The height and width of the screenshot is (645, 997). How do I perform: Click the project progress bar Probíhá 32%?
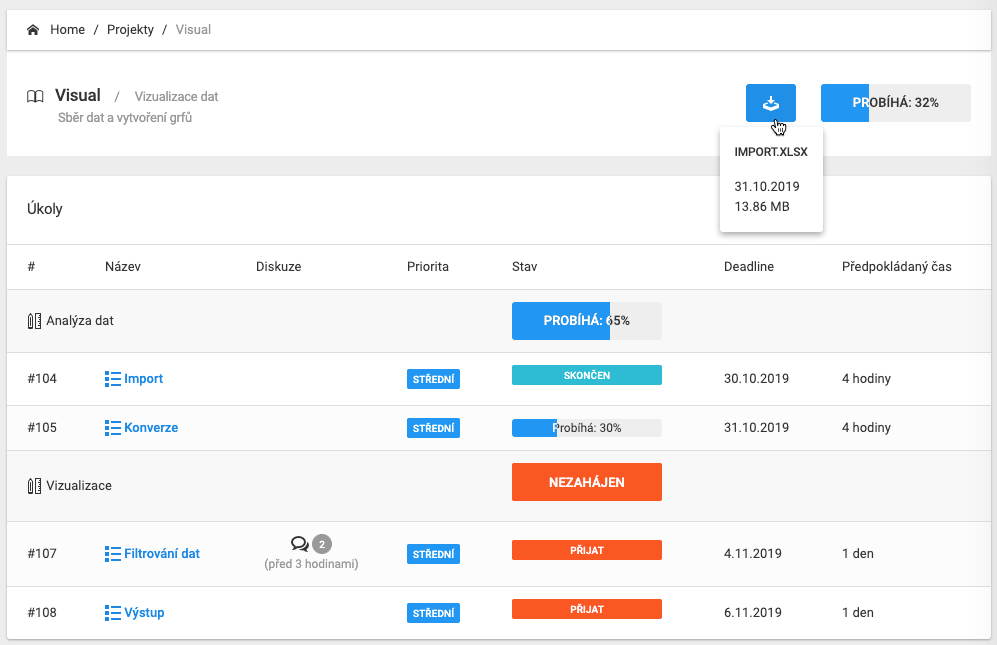point(895,103)
